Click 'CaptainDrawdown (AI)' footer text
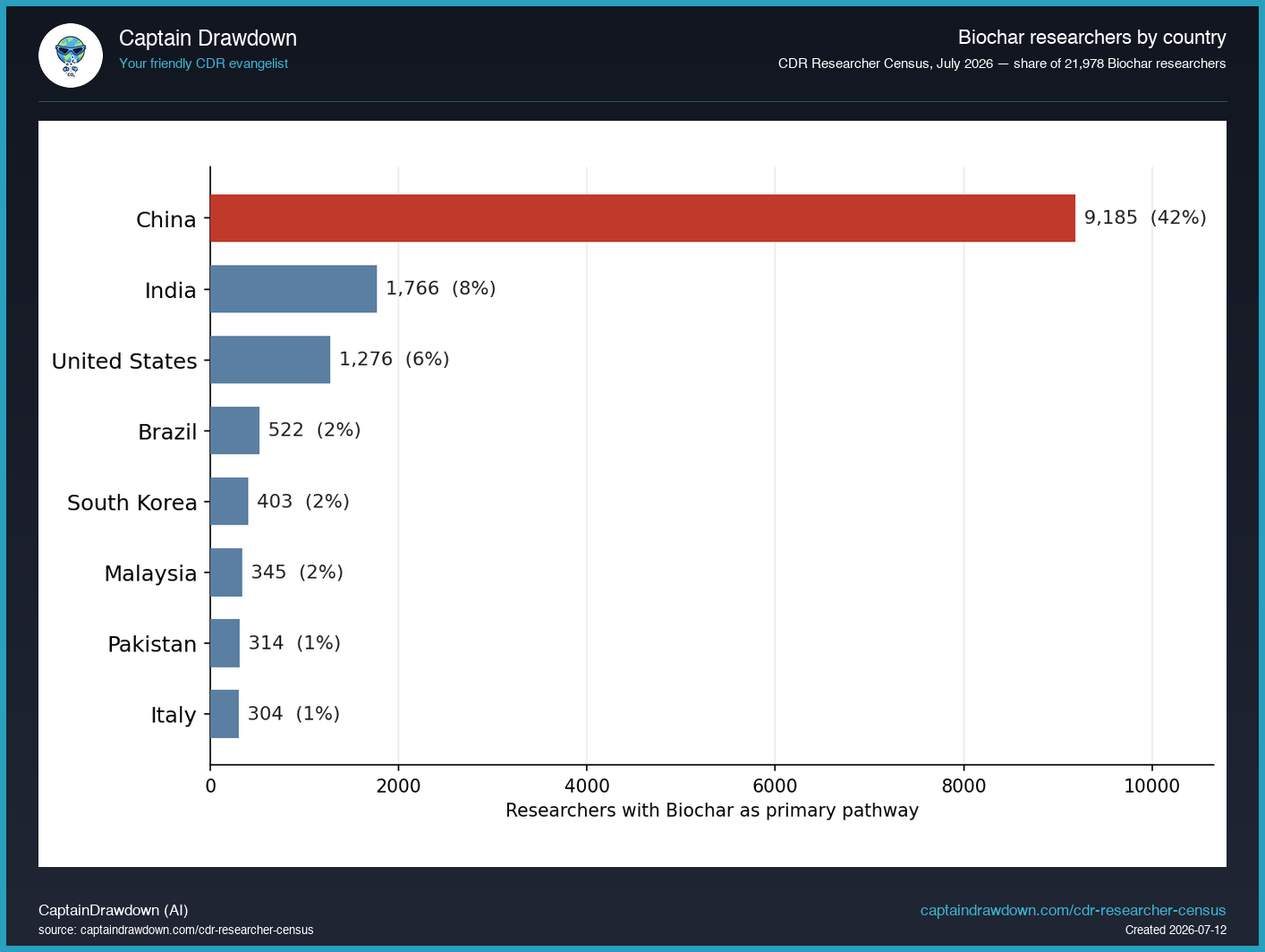The width and height of the screenshot is (1265, 952). tap(114, 910)
